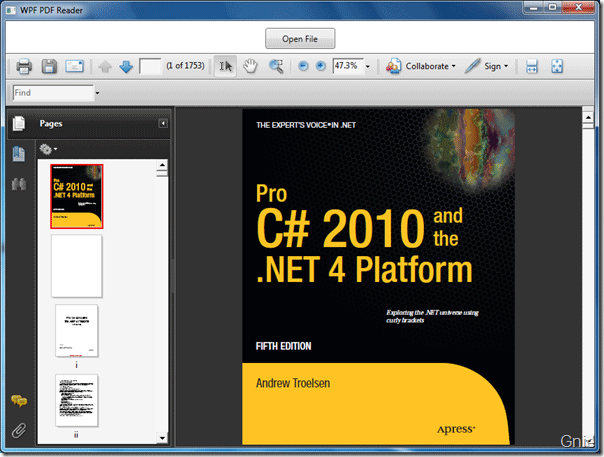This screenshot has width=604, height=457.
Task: Open the Sign menu
Action: 488,67
